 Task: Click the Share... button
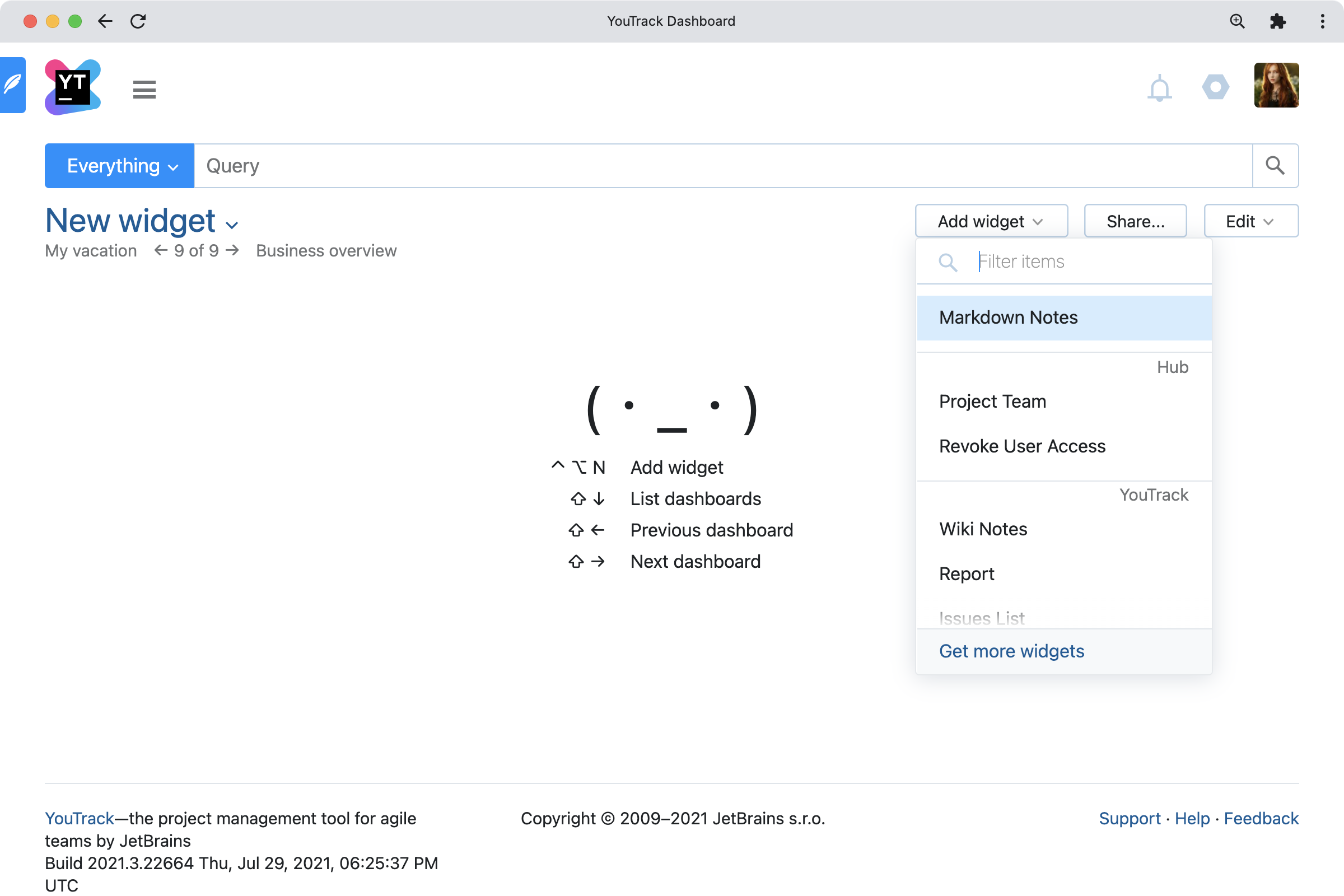[1135, 221]
